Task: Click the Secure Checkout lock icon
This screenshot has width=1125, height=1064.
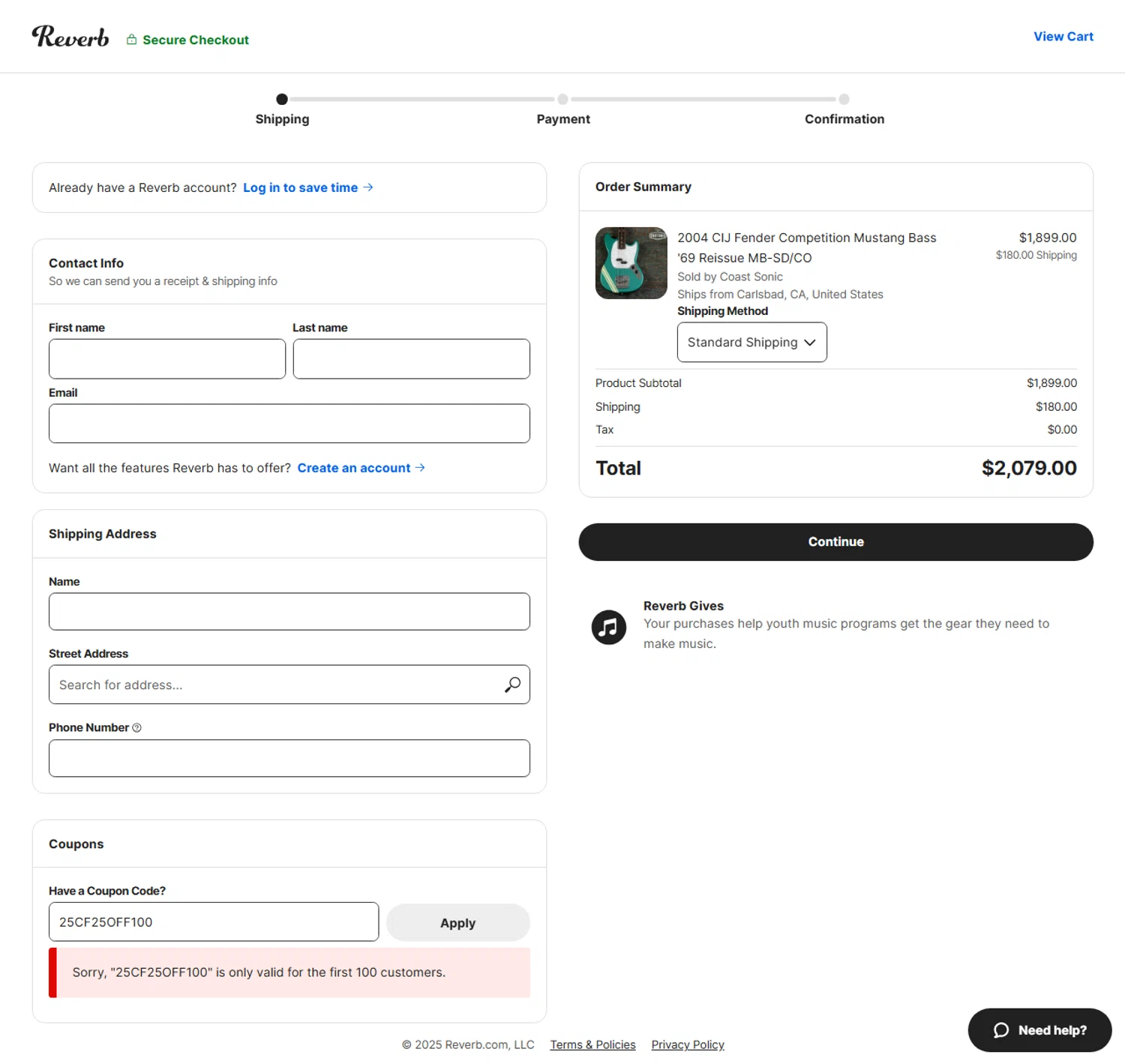Action: pos(132,40)
